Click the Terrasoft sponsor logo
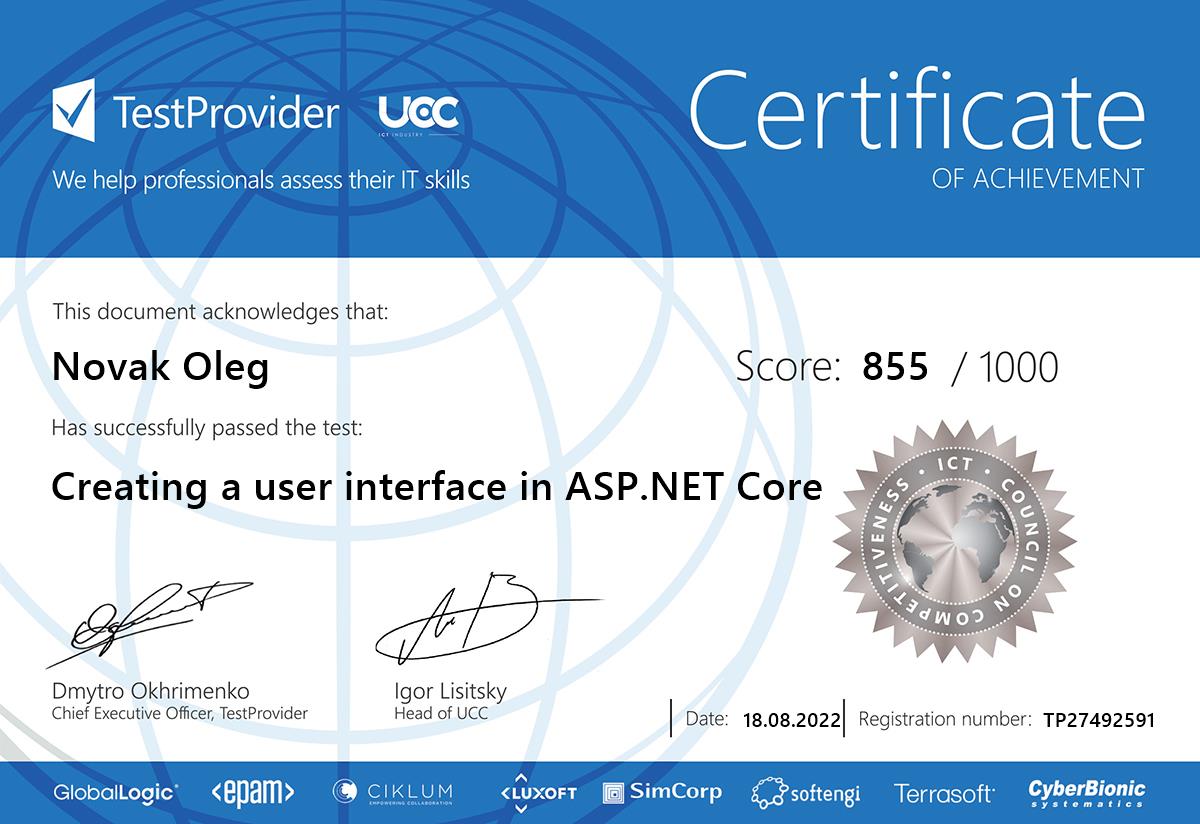The image size is (1200, 824). pos(944,794)
